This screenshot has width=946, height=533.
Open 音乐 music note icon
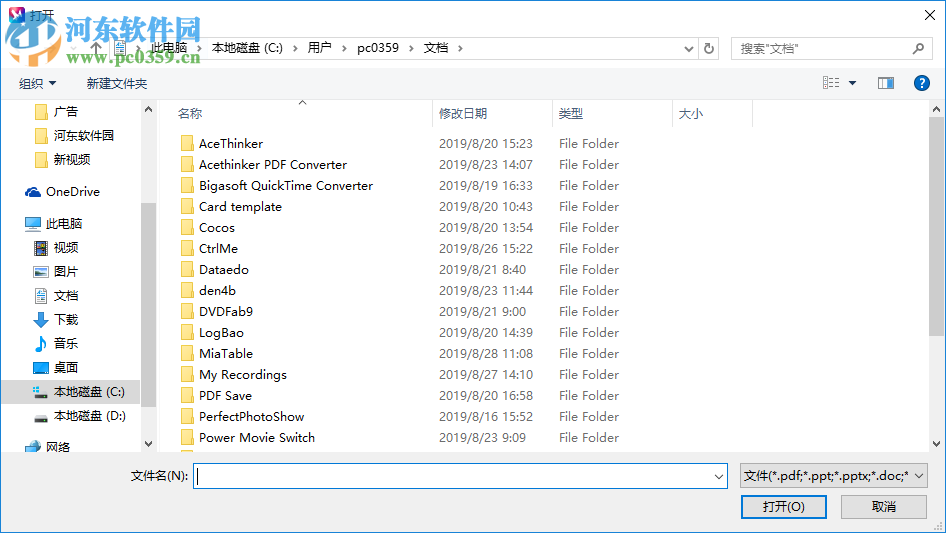(40, 343)
